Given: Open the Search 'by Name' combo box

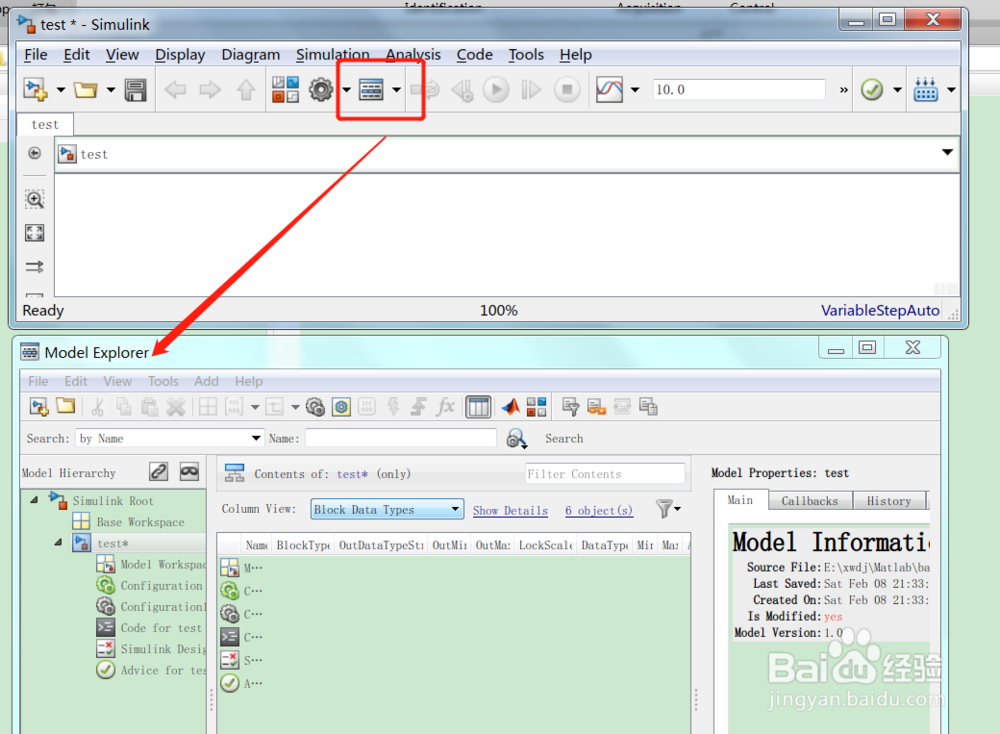Looking at the screenshot, I should [170, 439].
